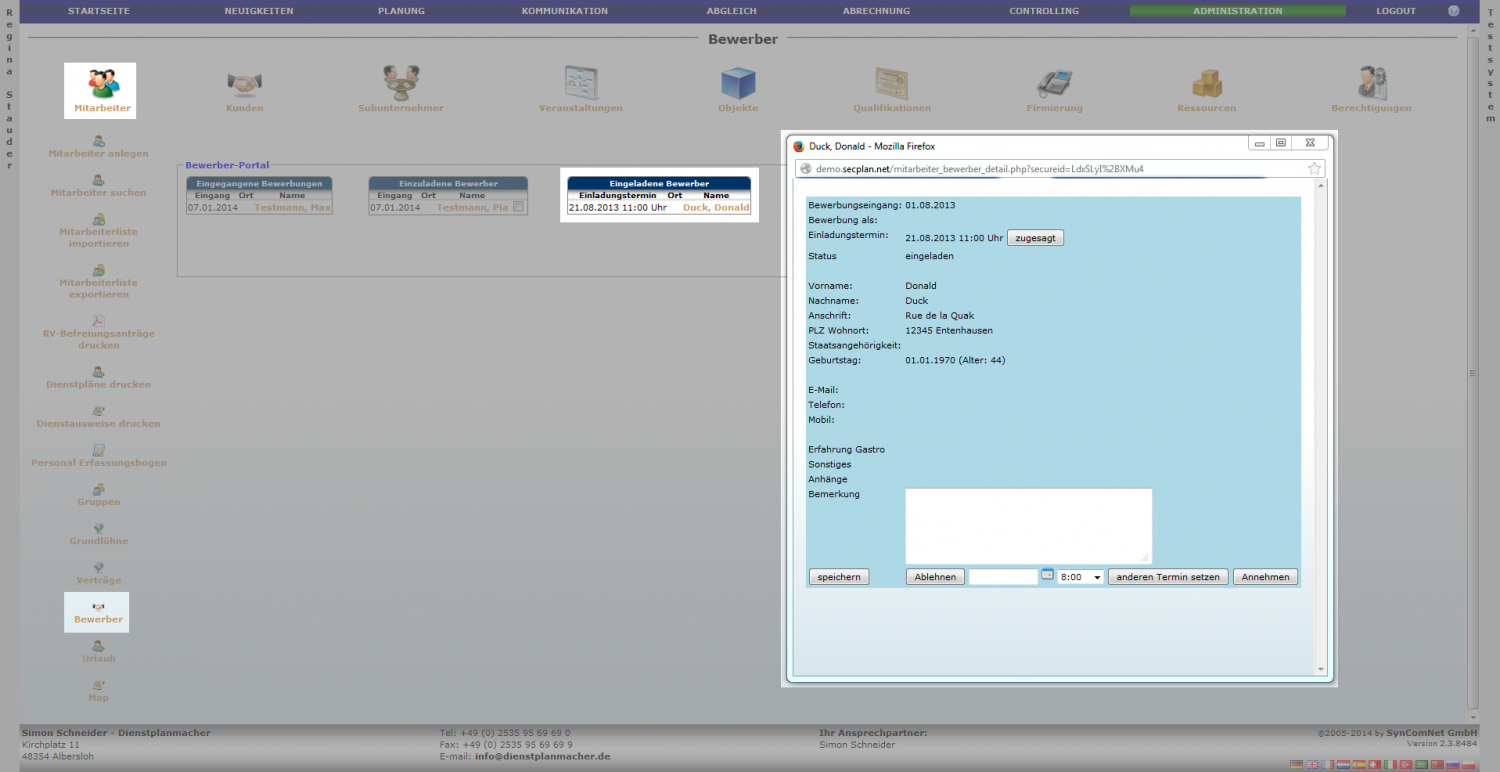The width and height of the screenshot is (1500, 772).
Task: Open Gruppen in the sidebar
Action: coord(98,502)
